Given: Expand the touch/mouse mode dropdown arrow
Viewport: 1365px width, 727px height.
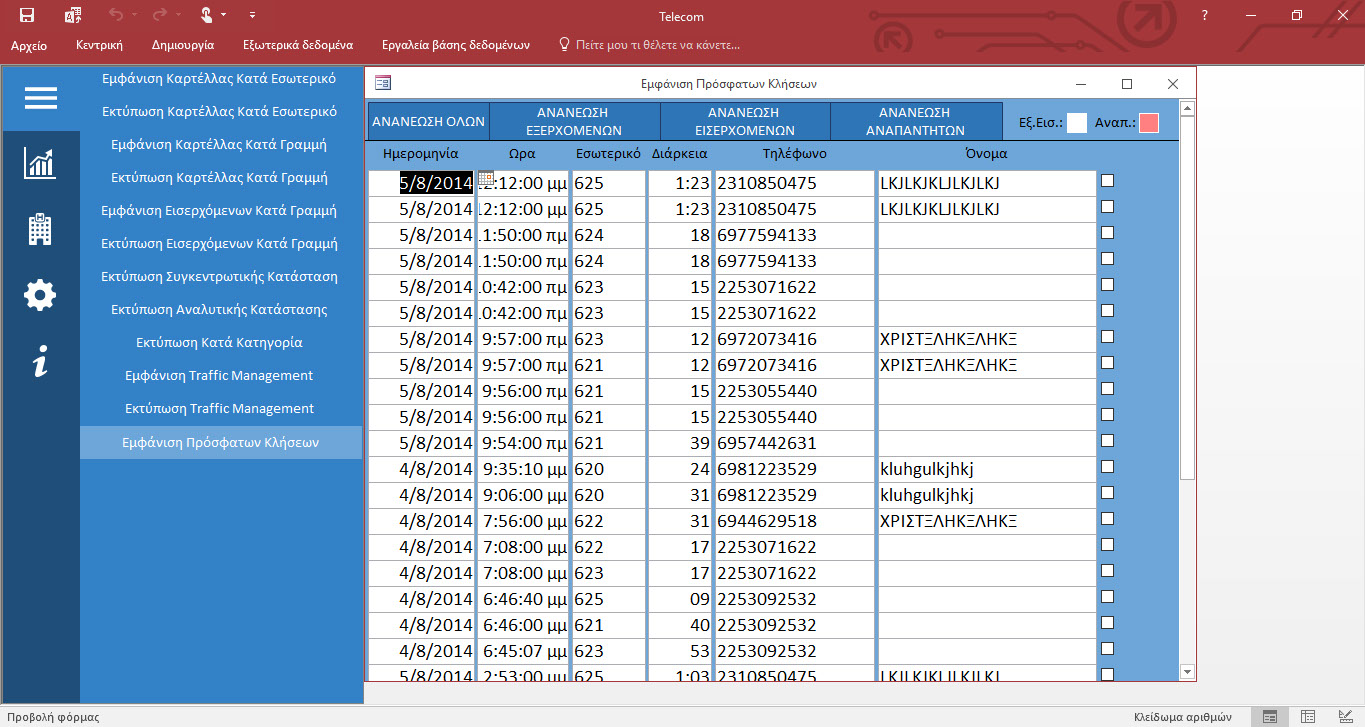Looking at the screenshot, I should [x=223, y=15].
